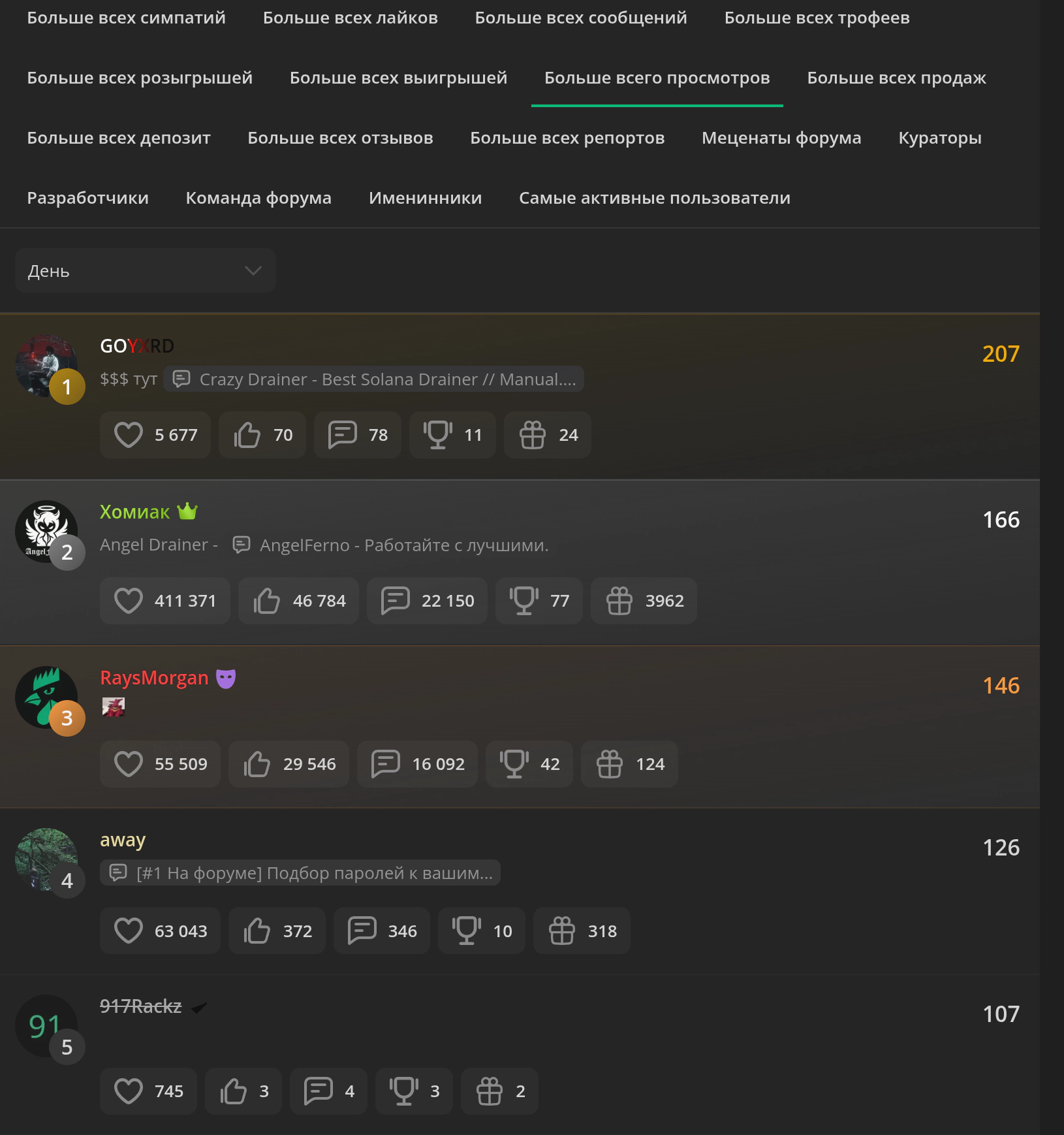Click the thumbs-up icon in Хомиак's row
The height and width of the screenshot is (1135, 1064).
click(x=267, y=601)
